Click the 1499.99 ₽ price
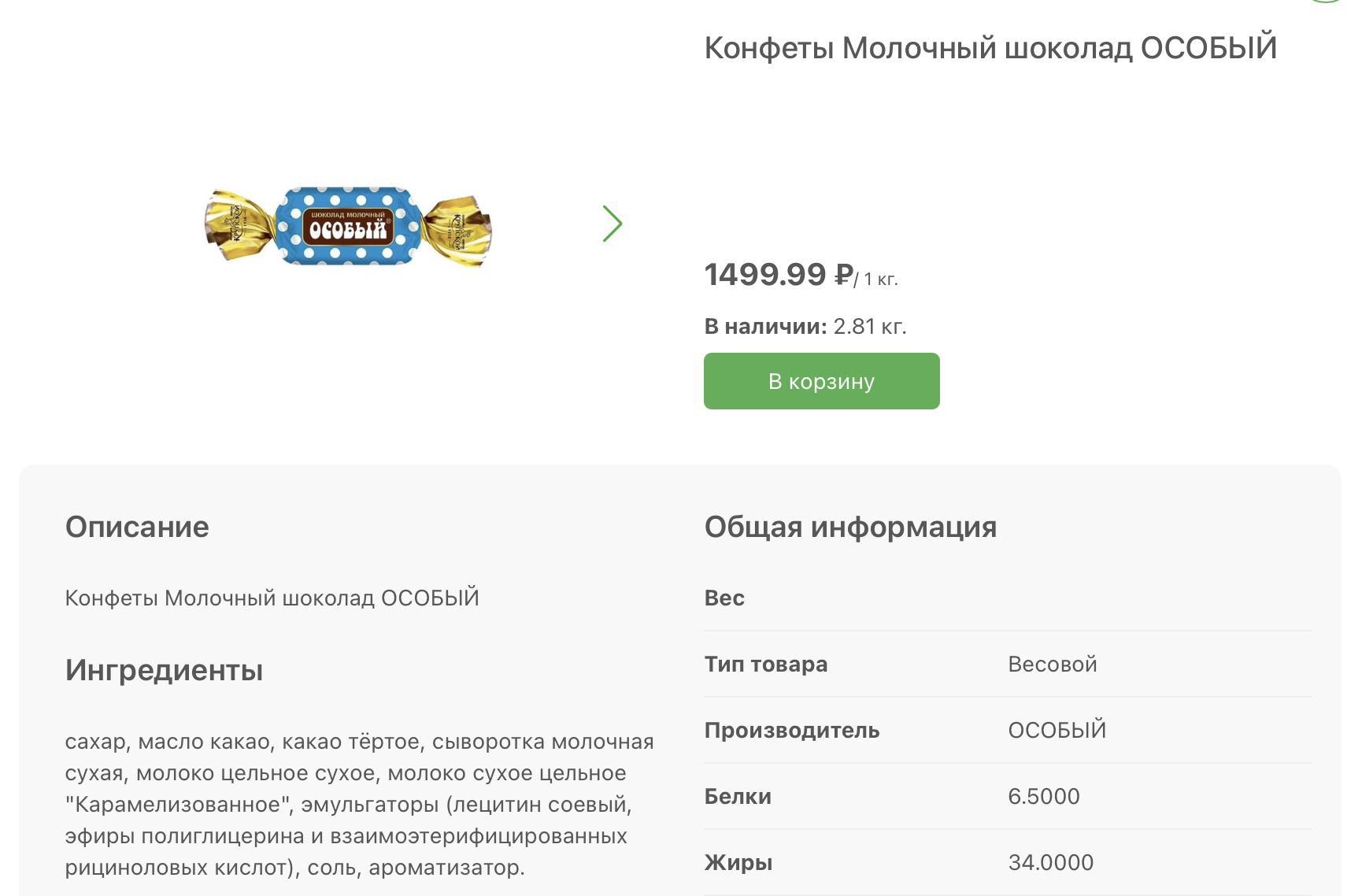Screen dimensions: 1362x896 pyautogui.click(x=778, y=275)
